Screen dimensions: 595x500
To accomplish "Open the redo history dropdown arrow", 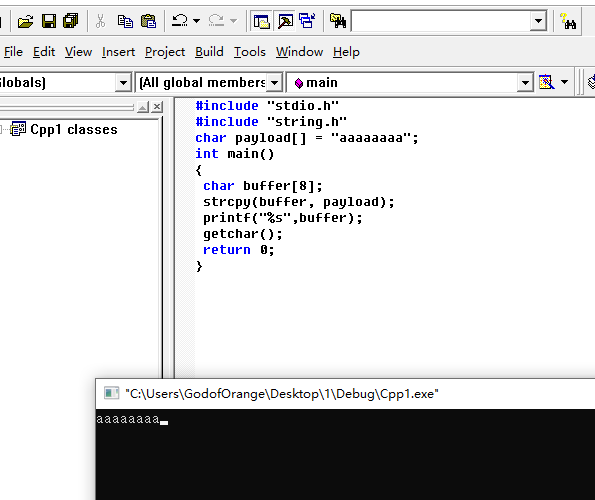I will [x=233, y=21].
